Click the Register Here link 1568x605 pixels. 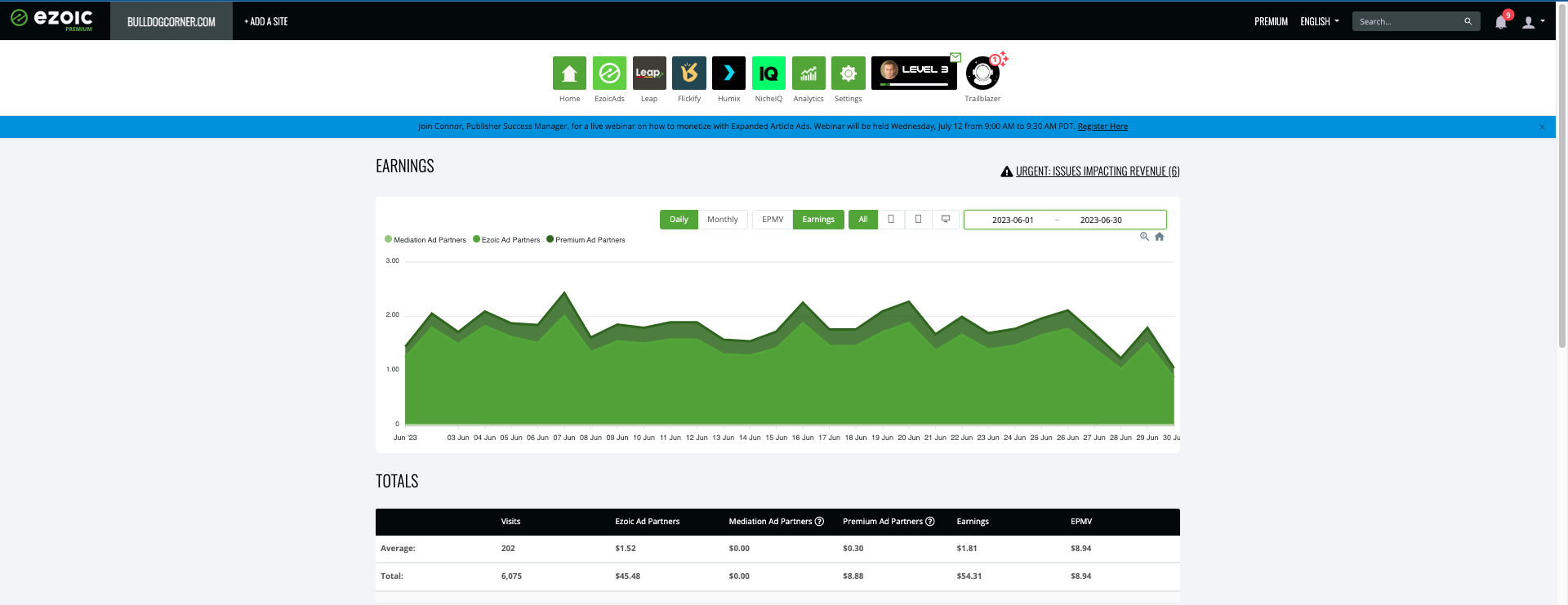point(1102,127)
